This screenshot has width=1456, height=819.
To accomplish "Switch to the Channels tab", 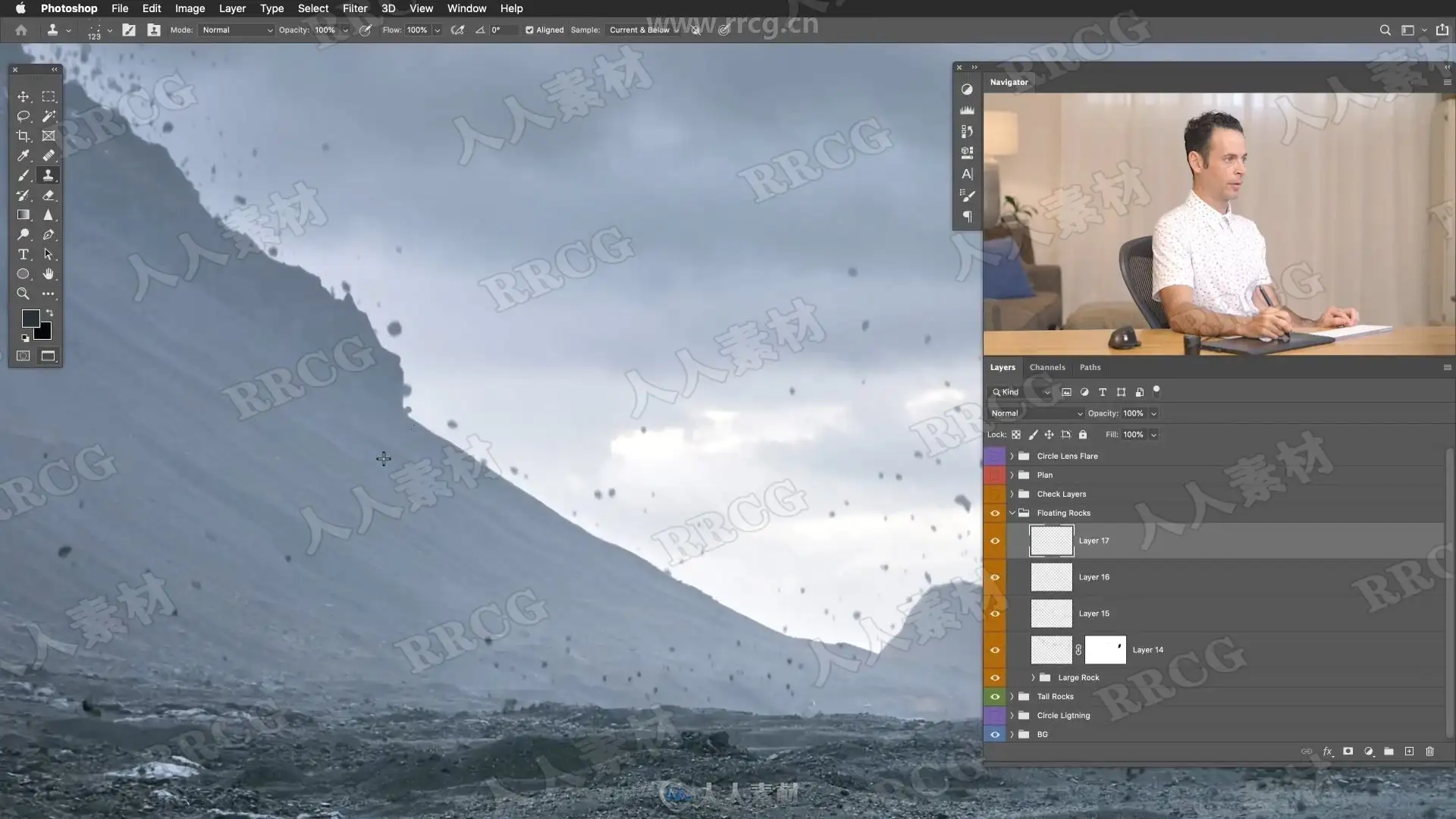I will [1046, 367].
